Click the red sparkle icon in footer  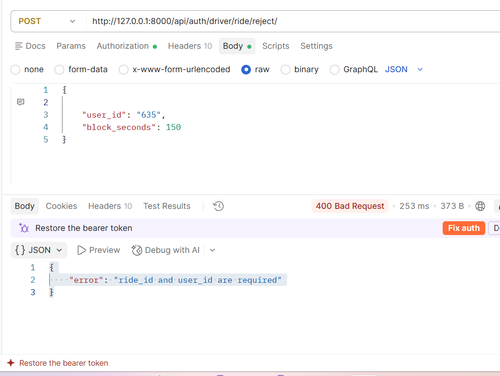(11, 363)
